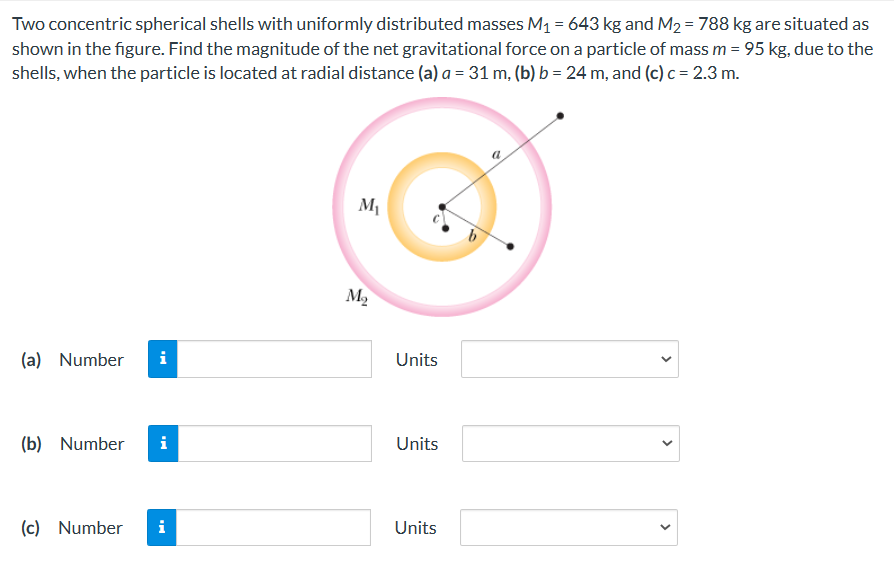Click the blue info icon for part (c)
This screenshot has height=585, width=894.
click(x=165, y=527)
